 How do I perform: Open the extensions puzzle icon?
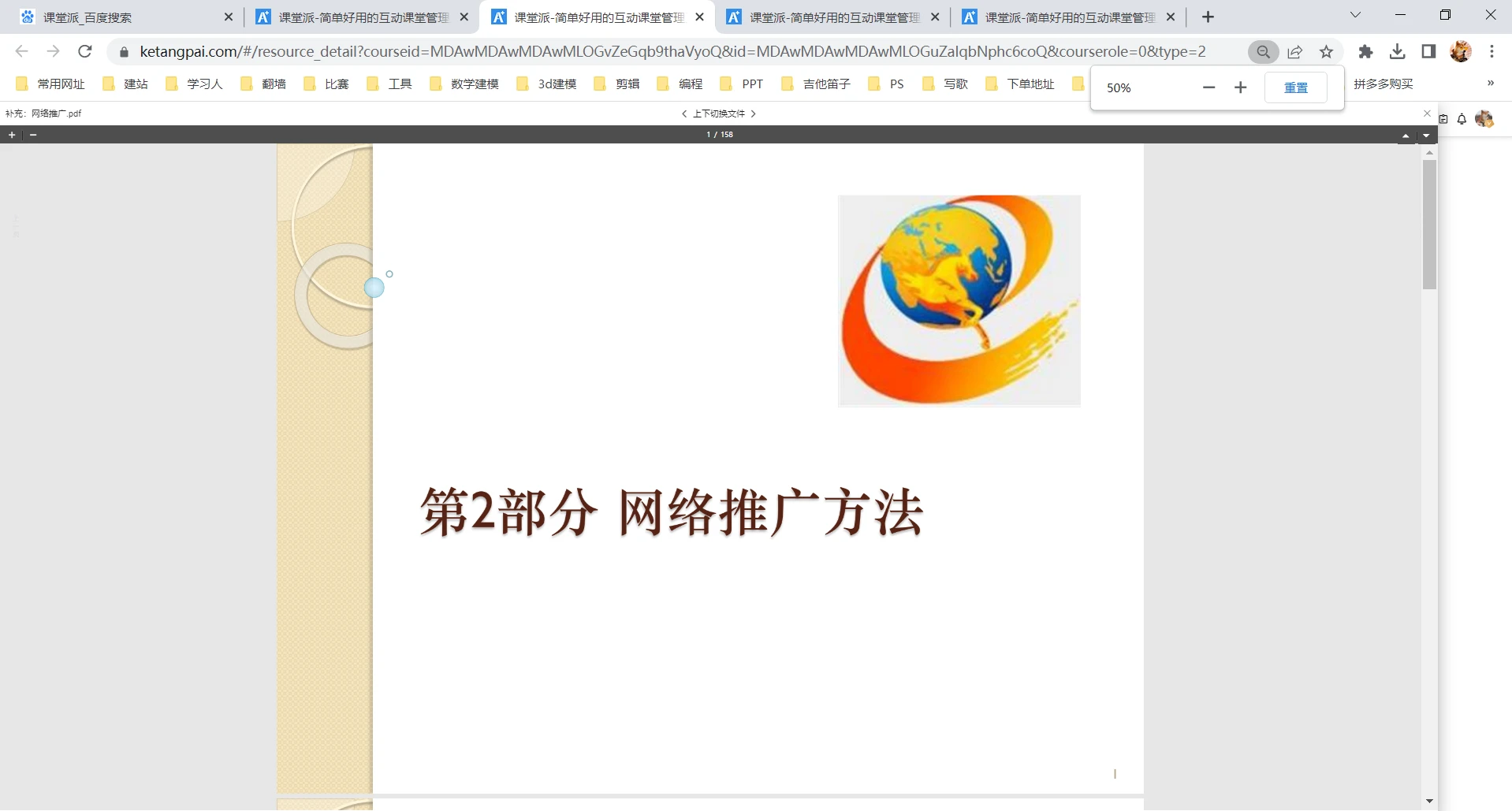[1365, 52]
